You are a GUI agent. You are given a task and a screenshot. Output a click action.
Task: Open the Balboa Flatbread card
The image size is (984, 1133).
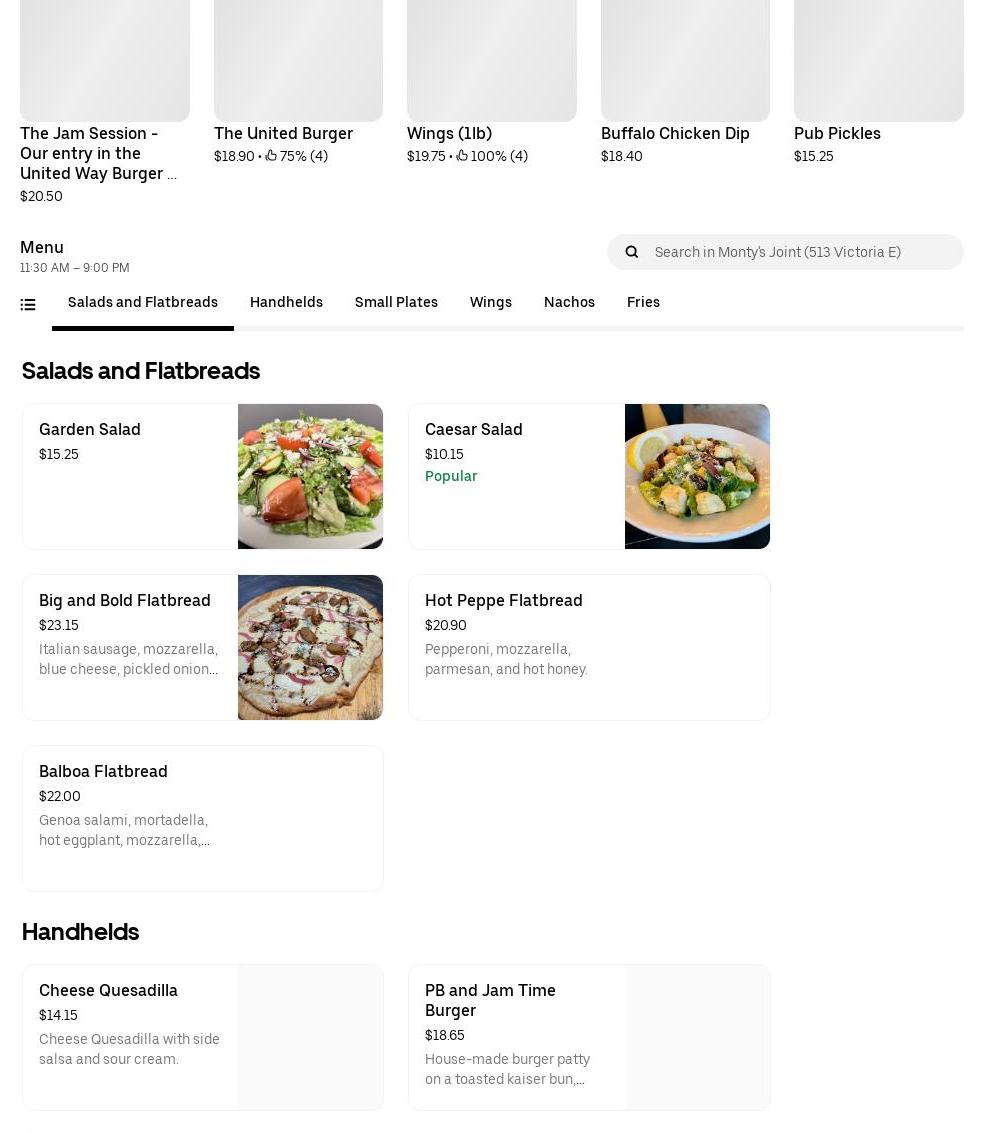(x=202, y=818)
